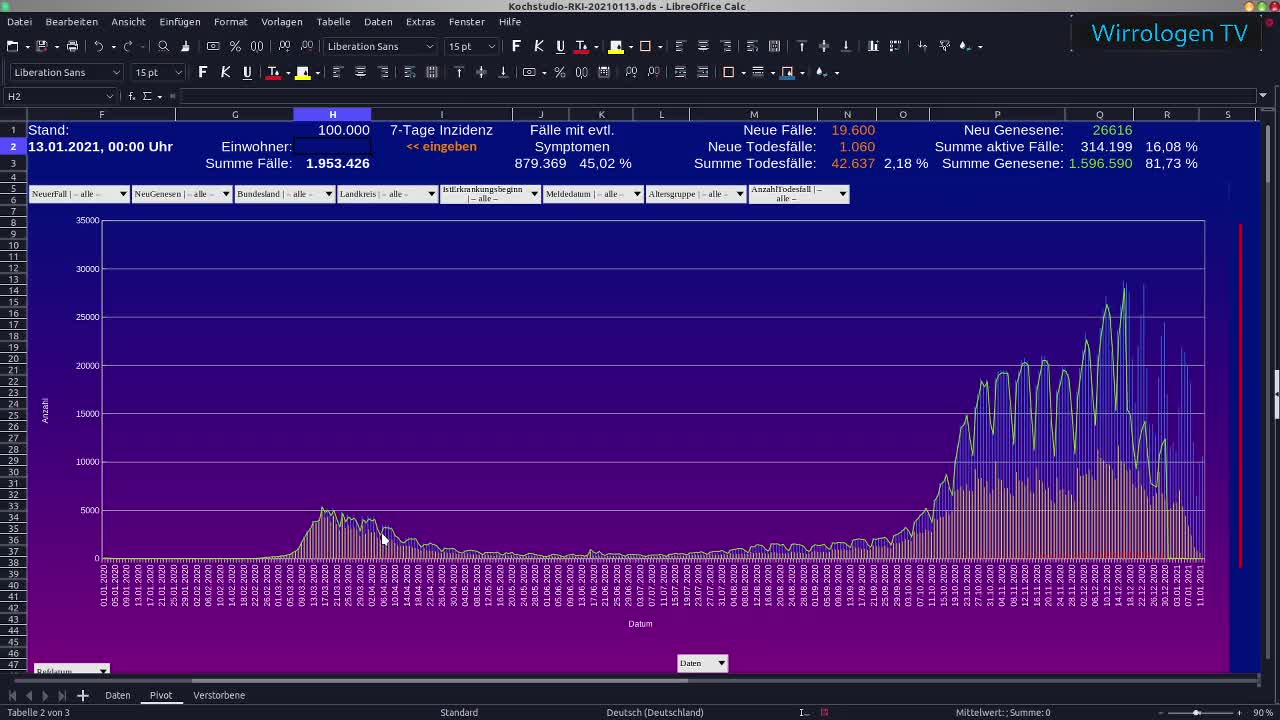
Task: Align text right via upper toolbar row
Action: [x=726, y=46]
